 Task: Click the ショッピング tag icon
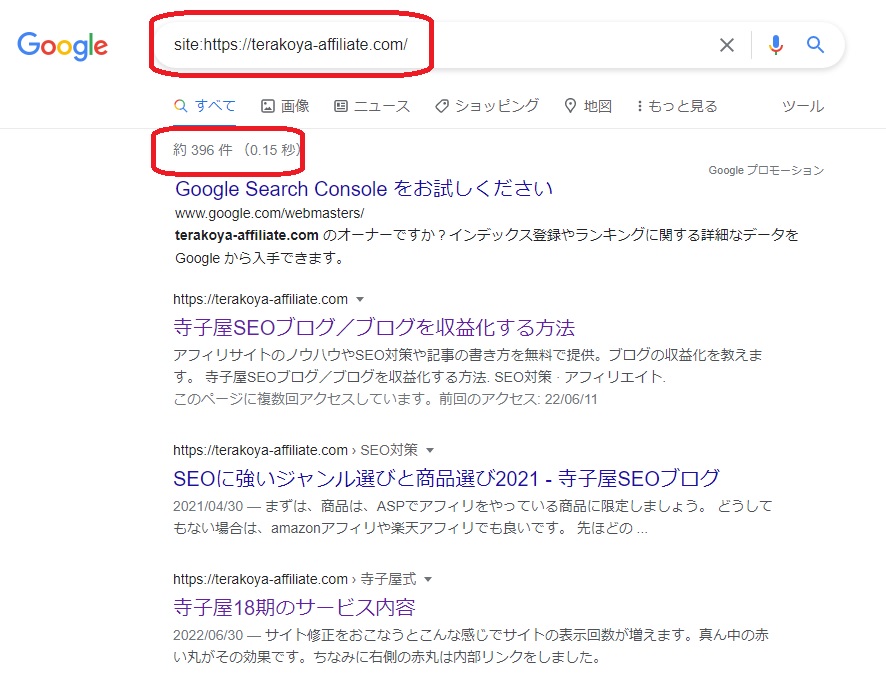click(x=442, y=106)
